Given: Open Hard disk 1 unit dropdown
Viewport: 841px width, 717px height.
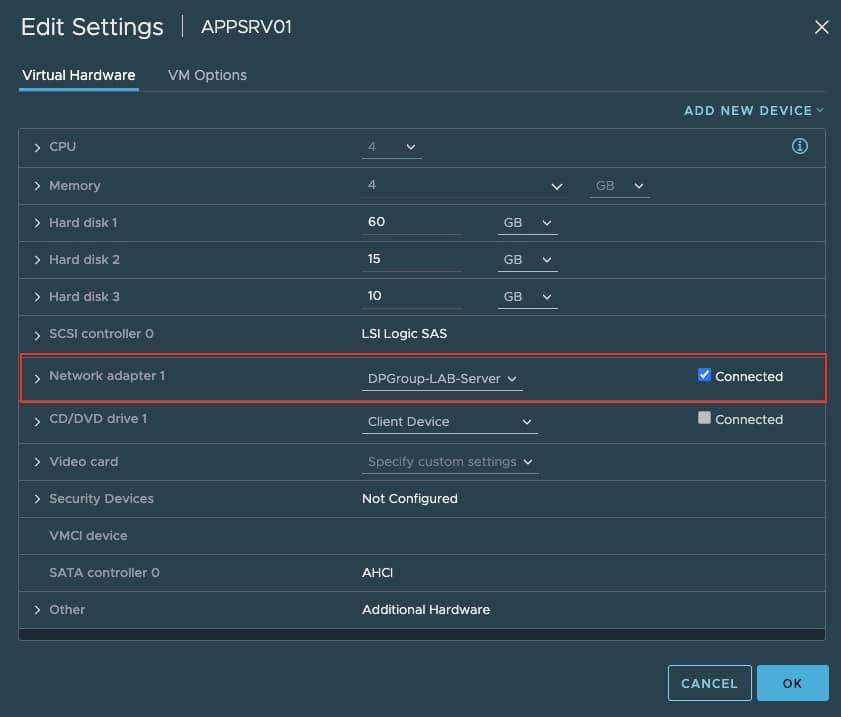Looking at the screenshot, I should [527, 223].
